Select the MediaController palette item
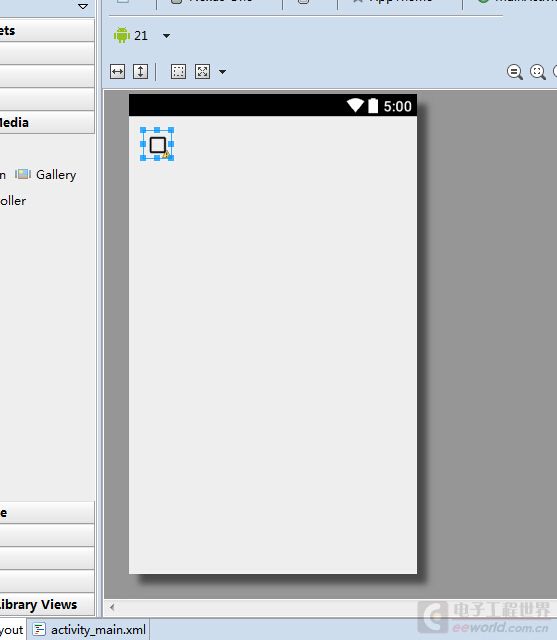The image size is (557, 640). pos(13,201)
